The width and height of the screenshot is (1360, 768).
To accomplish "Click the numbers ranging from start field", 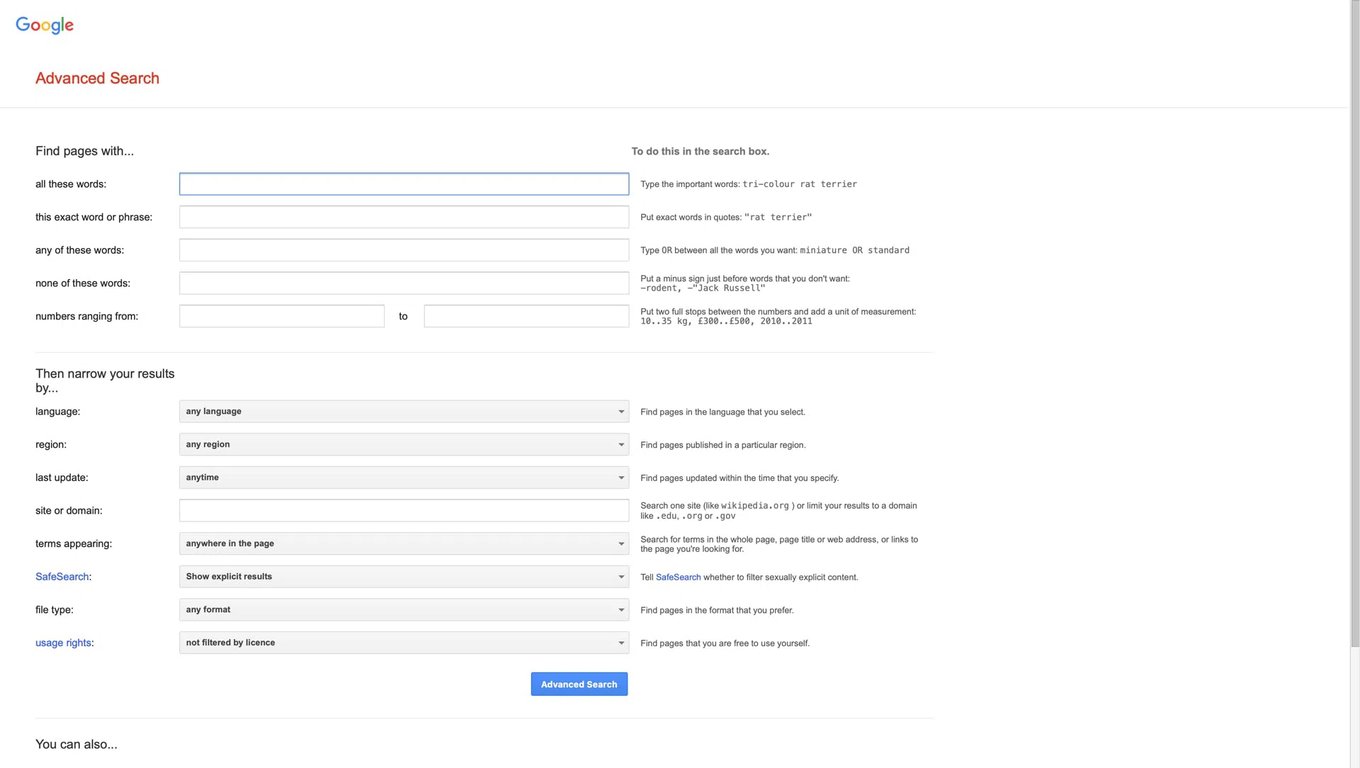I will tap(282, 316).
